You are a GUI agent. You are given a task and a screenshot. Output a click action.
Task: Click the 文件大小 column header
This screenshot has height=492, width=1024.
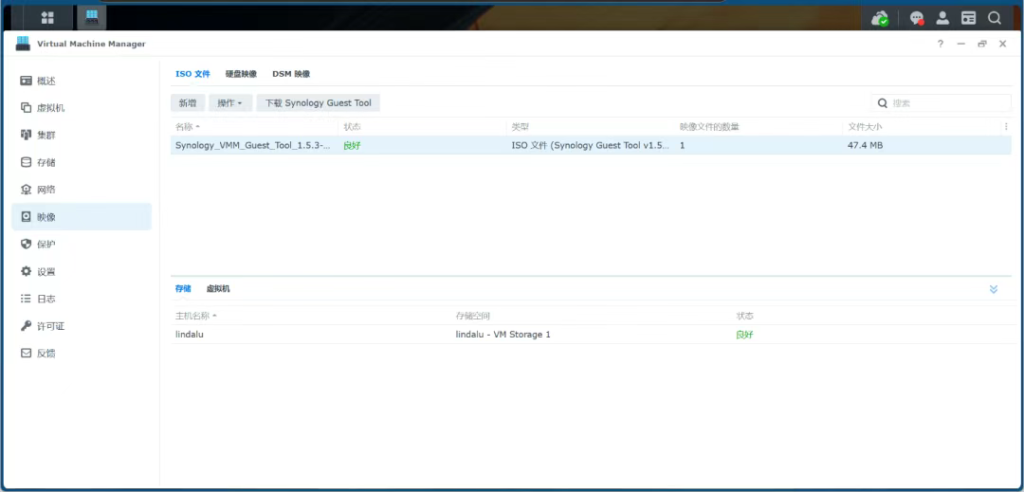[x=865, y=126]
